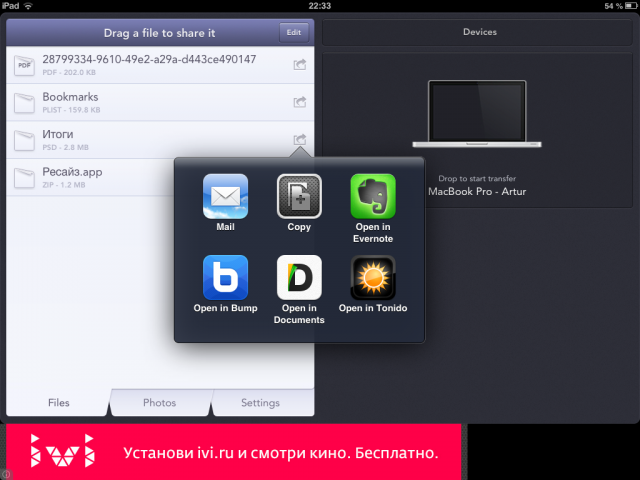The height and width of the screenshot is (480, 640).
Task: Tap the 'MacBook Pro - Artur' device label
Action: point(477,191)
